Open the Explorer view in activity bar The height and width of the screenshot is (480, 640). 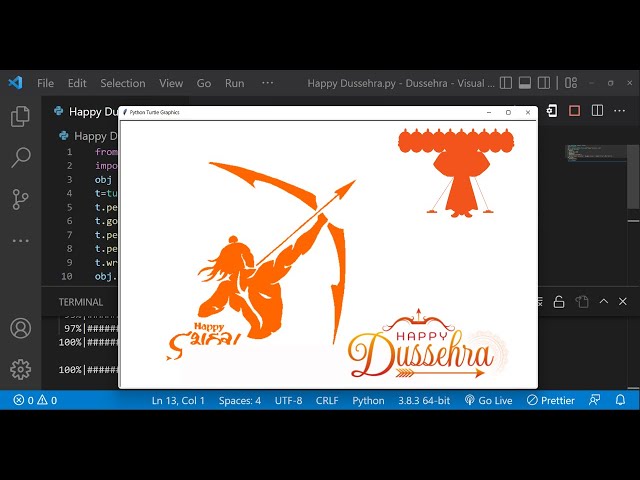click(20, 116)
